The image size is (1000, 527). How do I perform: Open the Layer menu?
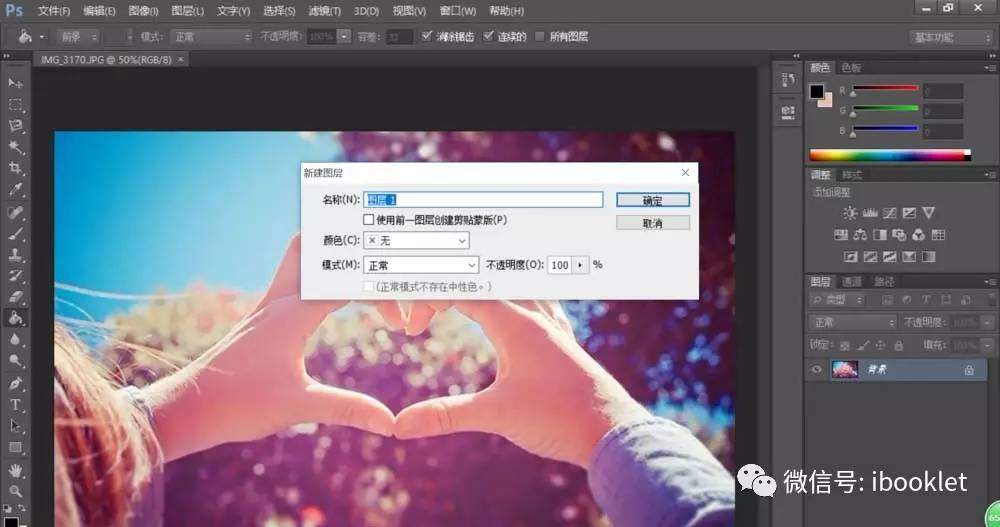click(x=188, y=11)
